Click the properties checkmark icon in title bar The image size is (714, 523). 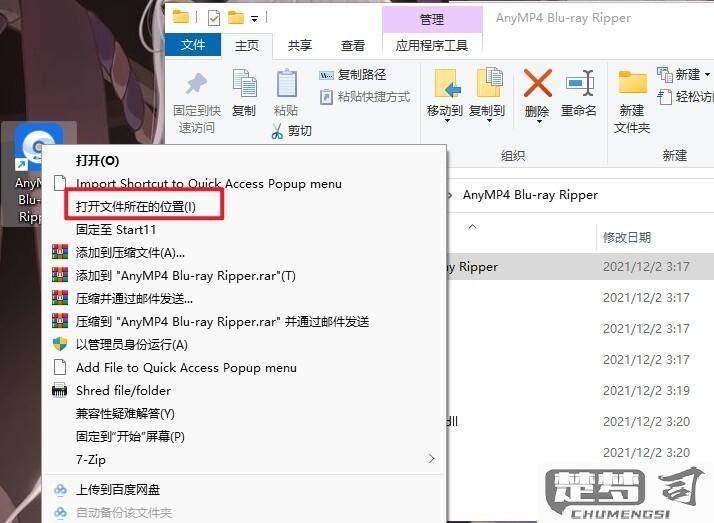[x=214, y=18]
